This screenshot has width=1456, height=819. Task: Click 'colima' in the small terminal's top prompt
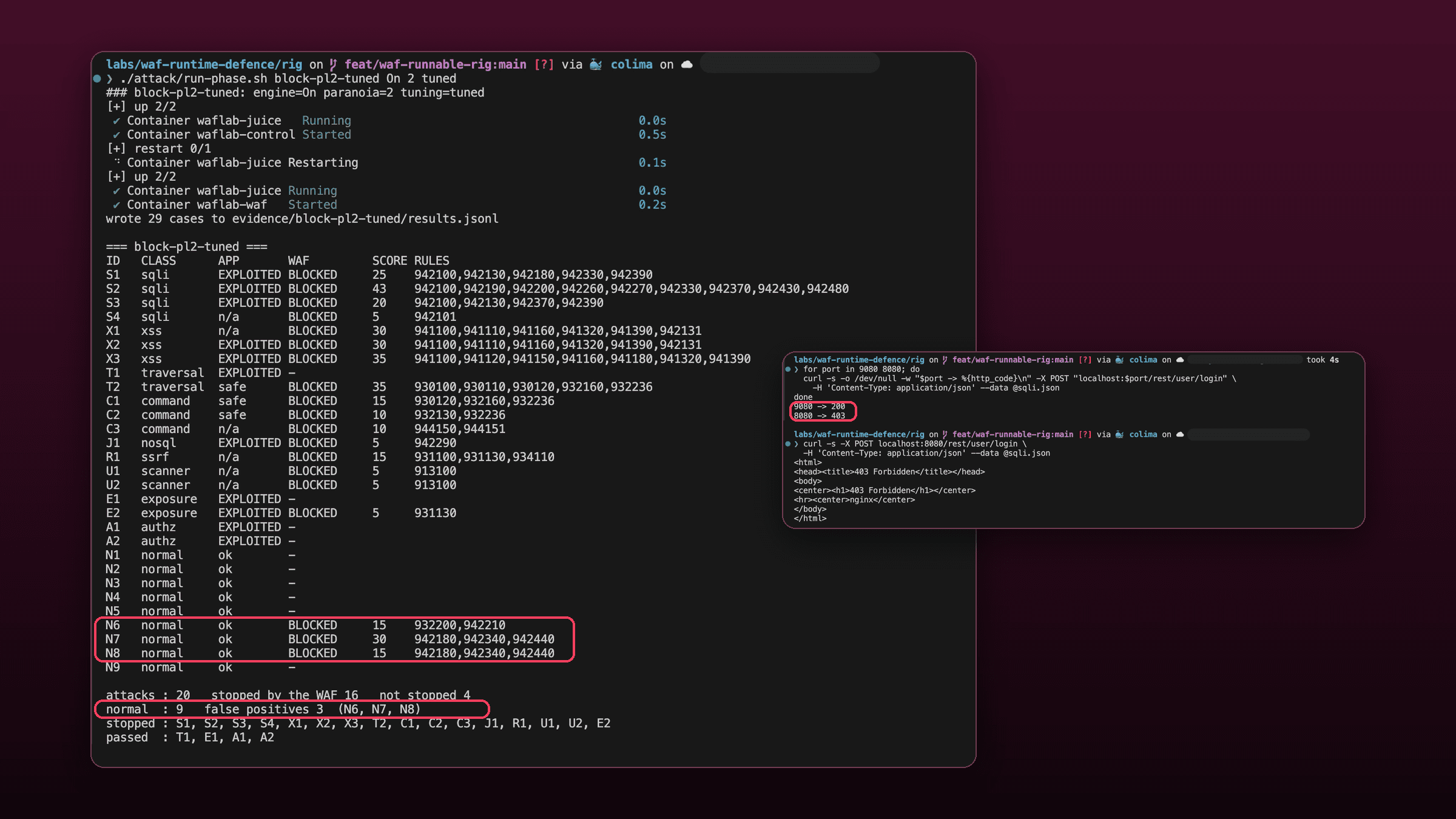pyautogui.click(x=1143, y=360)
